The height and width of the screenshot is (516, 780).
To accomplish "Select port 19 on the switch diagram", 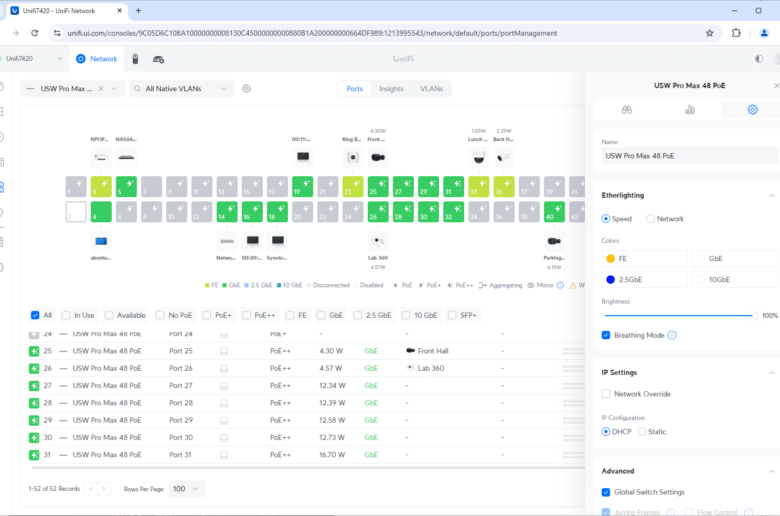I will point(302,187).
